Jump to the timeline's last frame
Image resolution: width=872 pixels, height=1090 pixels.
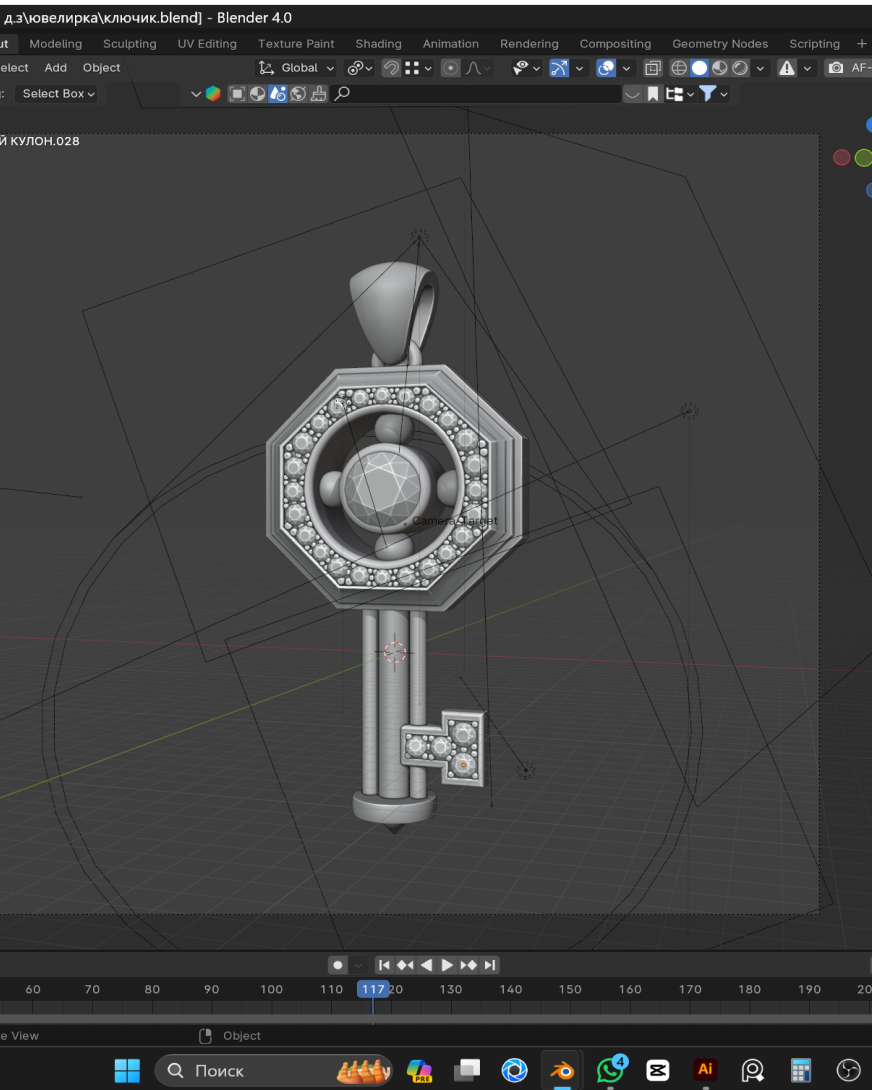click(x=489, y=965)
